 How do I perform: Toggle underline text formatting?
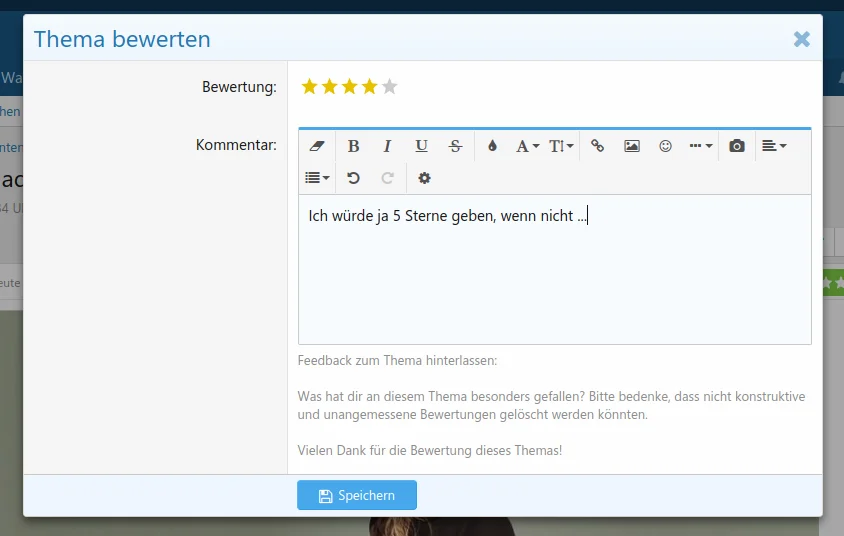tap(421, 146)
